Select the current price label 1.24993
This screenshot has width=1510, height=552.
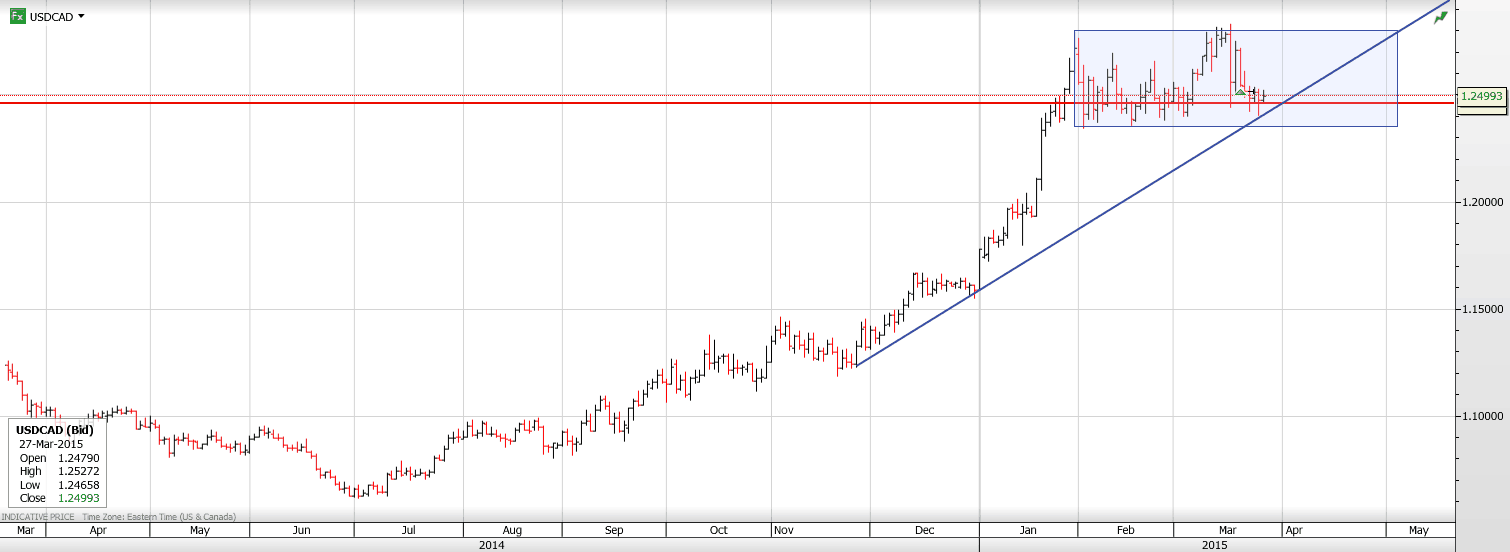click(1482, 97)
